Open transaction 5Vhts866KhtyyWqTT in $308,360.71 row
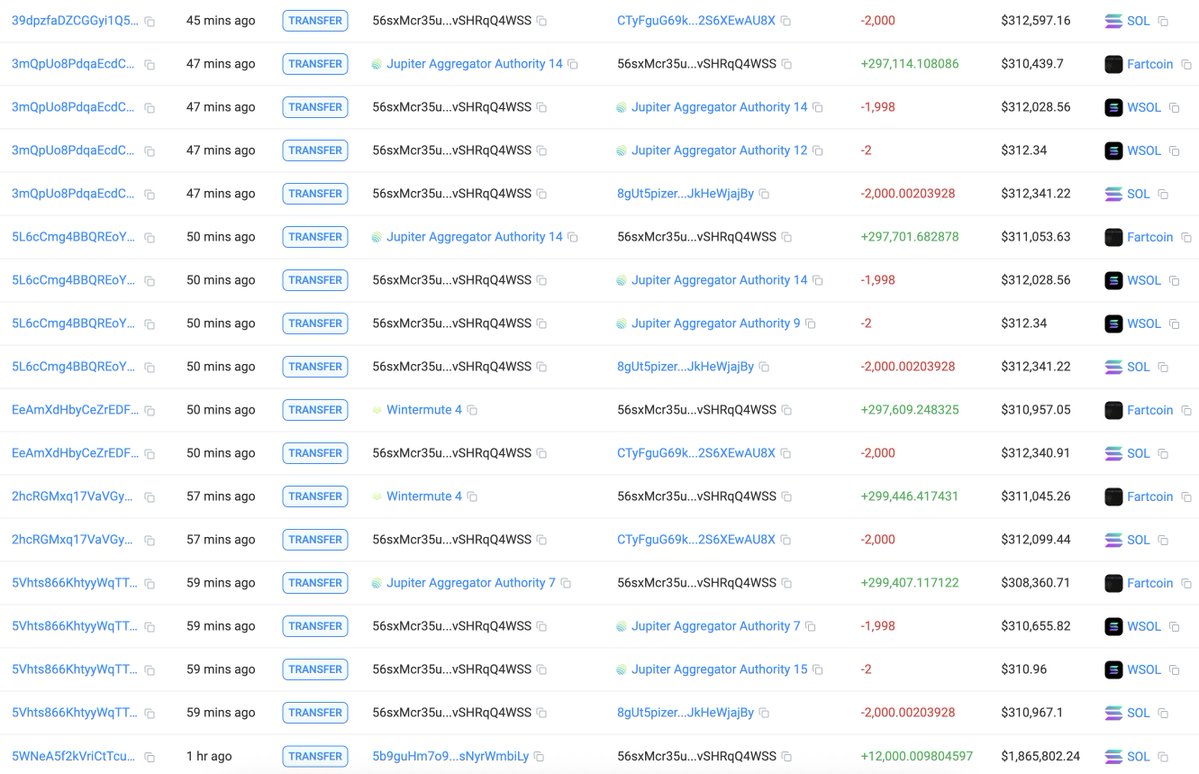The image size is (1199, 774). pos(74,582)
